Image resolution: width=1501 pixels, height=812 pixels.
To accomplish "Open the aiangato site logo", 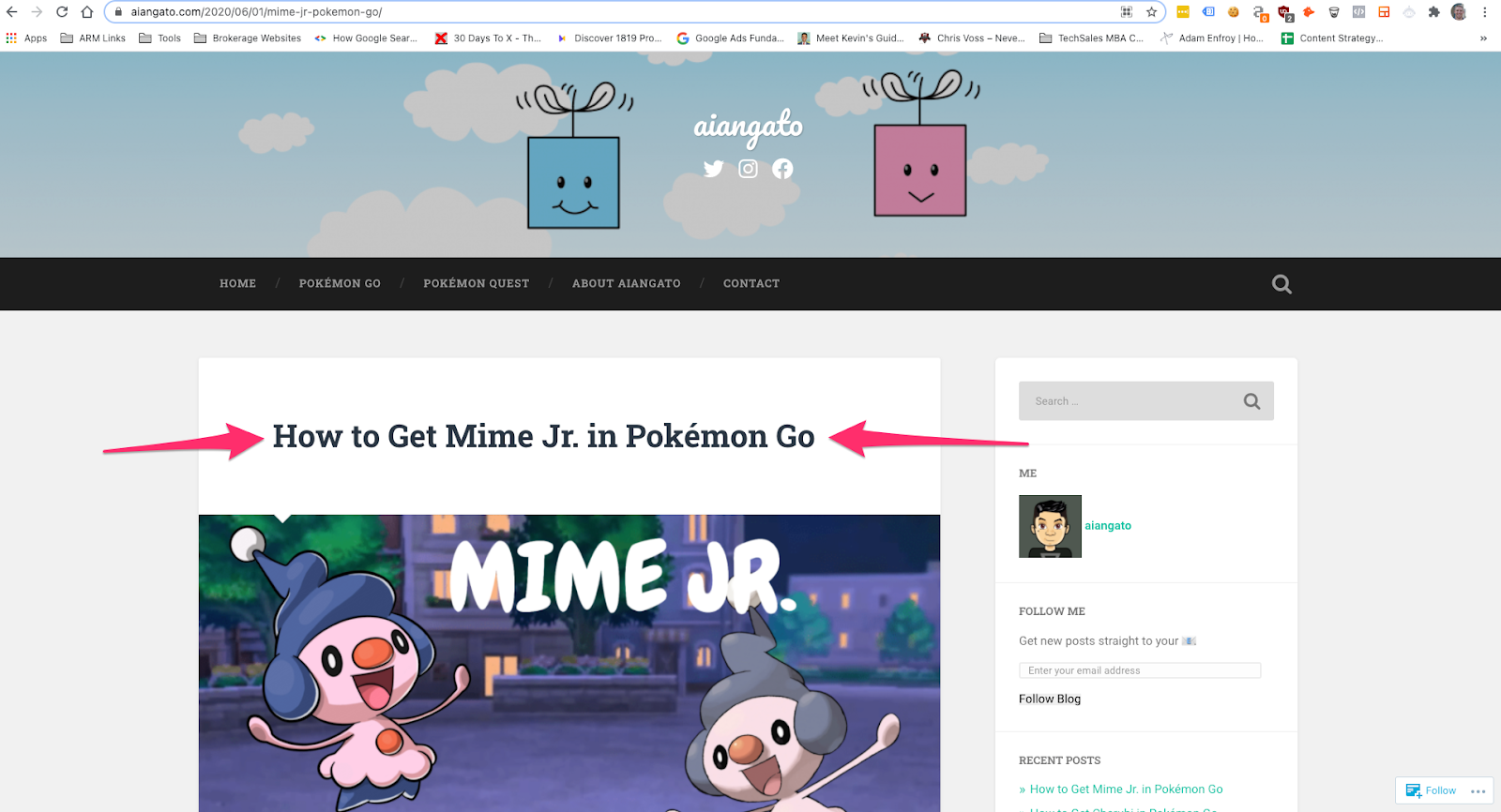I will click(748, 128).
